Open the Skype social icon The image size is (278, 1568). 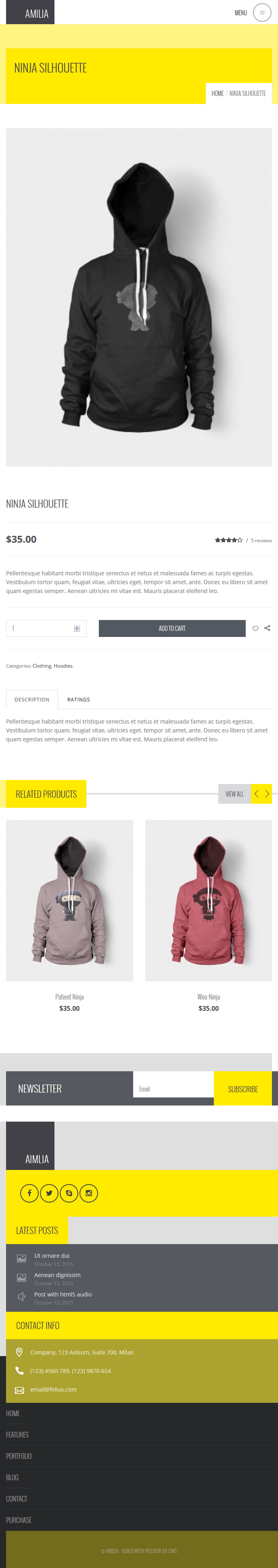pyautogui.click(x=69, y=1193)
